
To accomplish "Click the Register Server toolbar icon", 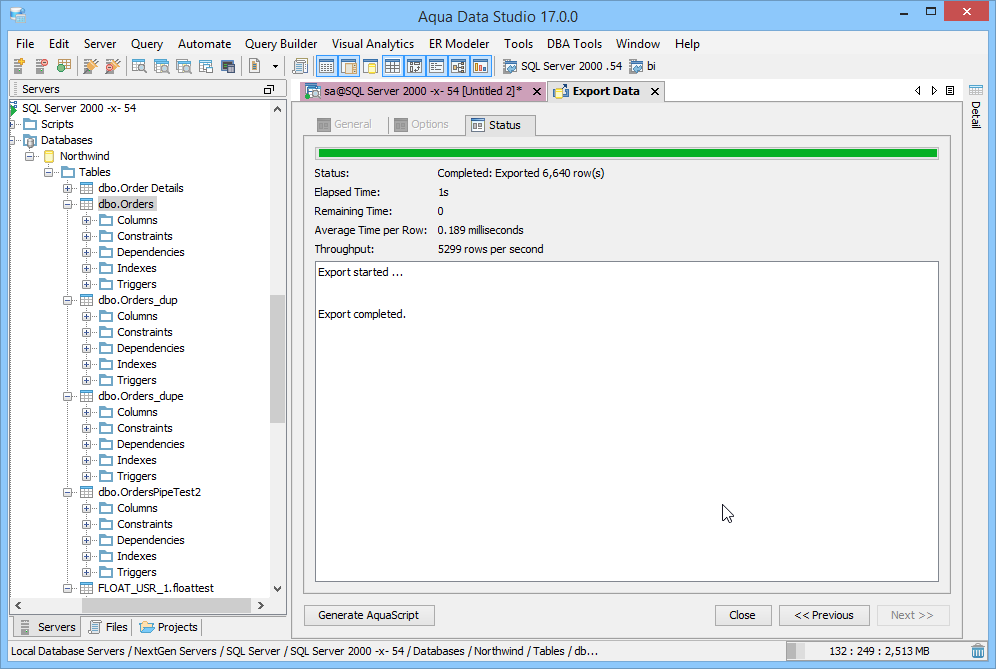I will [19, 65].
